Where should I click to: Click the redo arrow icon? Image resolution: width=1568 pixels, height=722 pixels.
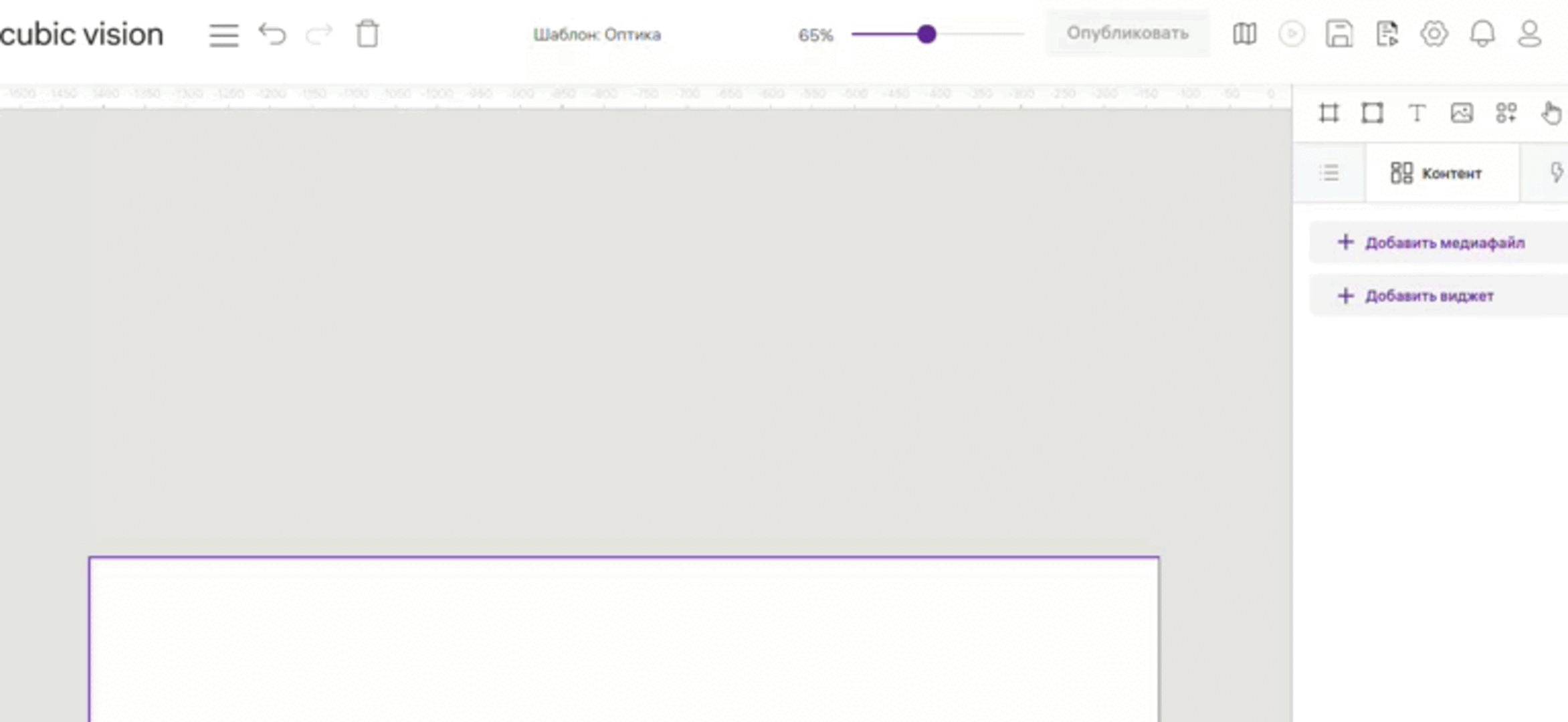pos(319,34)
